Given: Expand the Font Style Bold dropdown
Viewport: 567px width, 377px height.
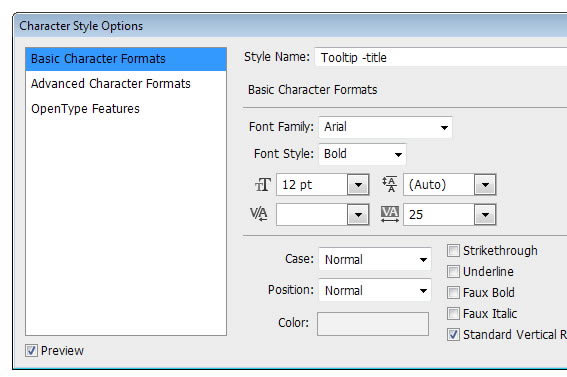Looking at the screenshot, I should click(362, 154).
